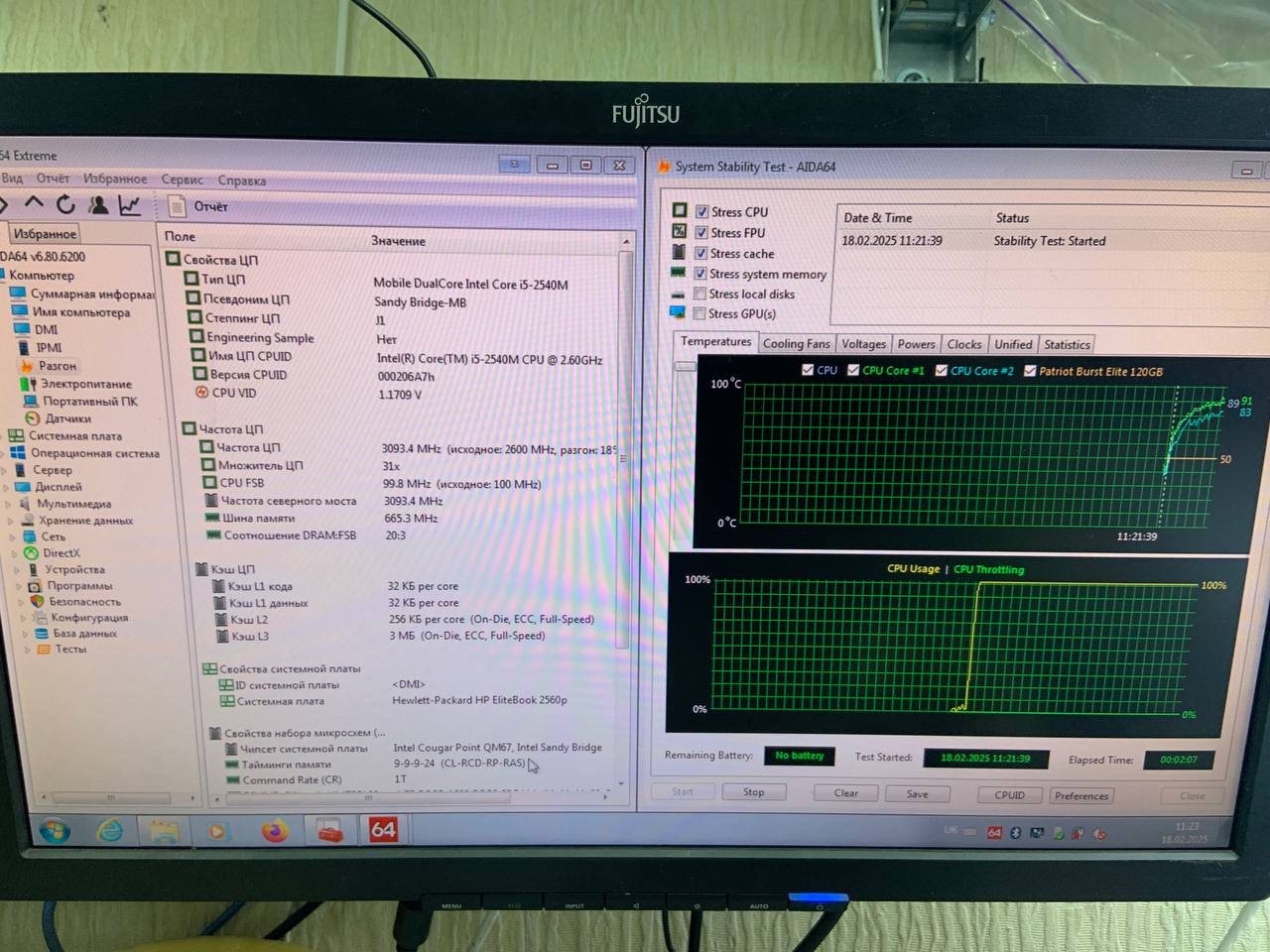Switch to the Powers tab
1270x952 pixels.
[916, 344]
